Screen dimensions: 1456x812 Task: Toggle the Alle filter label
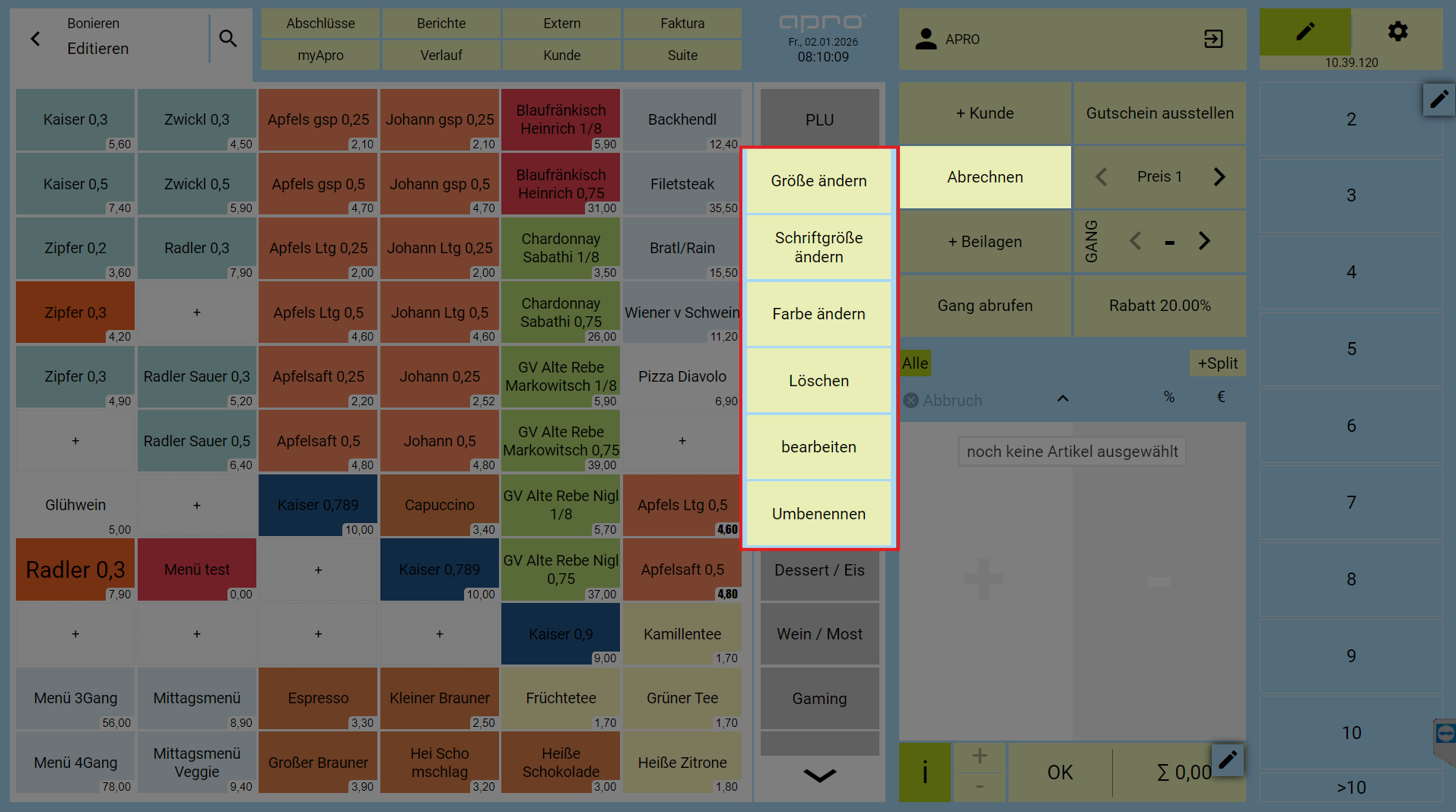pyautogui.click(x=915, y=363)
